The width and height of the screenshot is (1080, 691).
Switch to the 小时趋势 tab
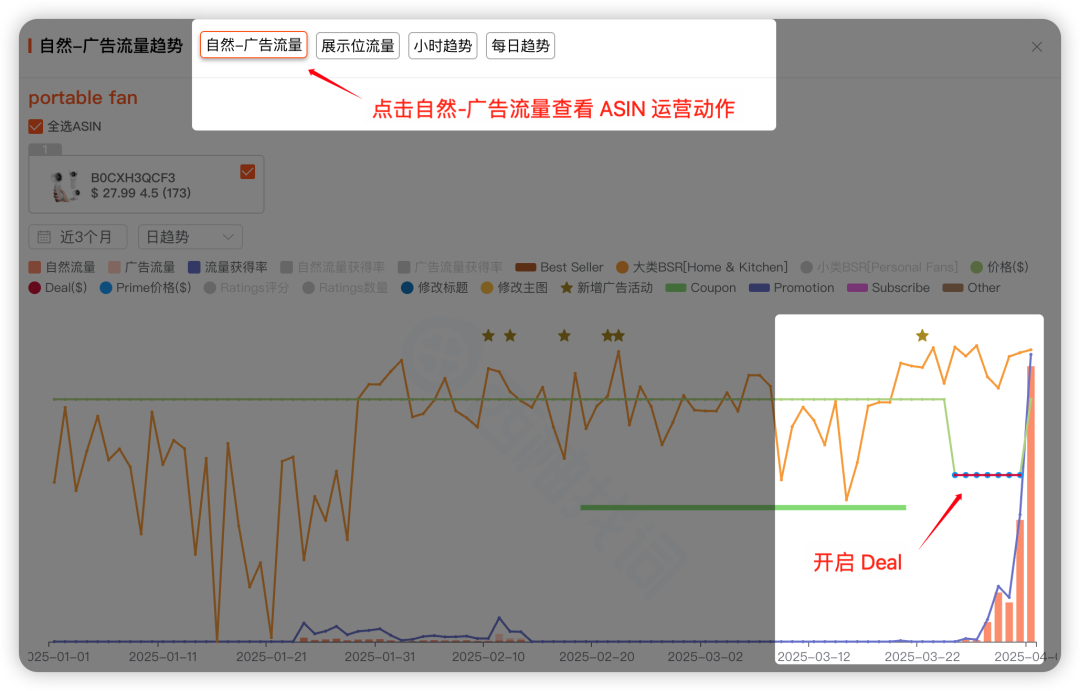(x=442, y=45)
